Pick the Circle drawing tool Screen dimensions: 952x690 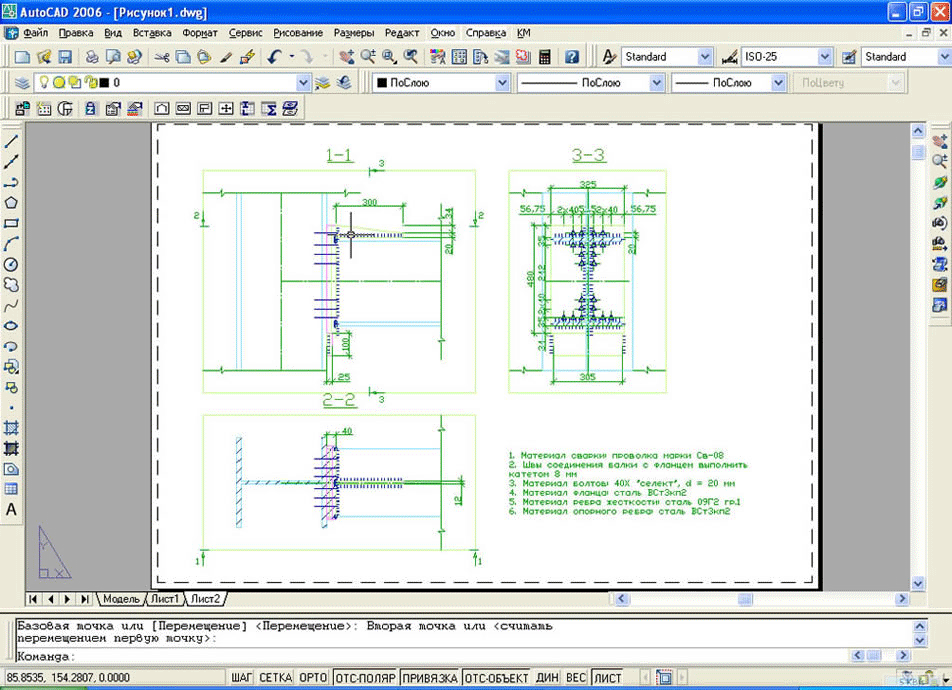[12, 264]
